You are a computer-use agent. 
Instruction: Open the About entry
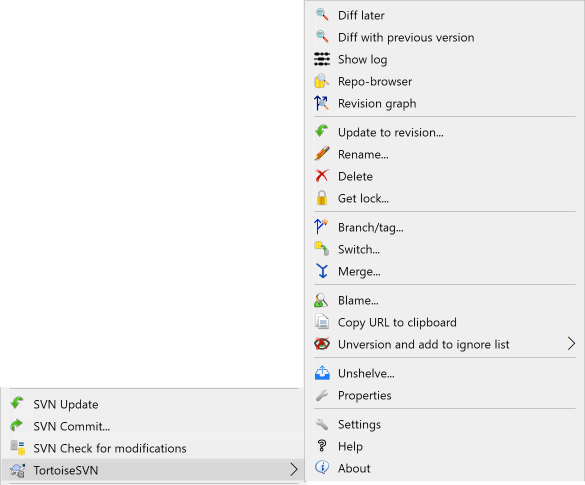pyautogui.click(x=445, y=468)
